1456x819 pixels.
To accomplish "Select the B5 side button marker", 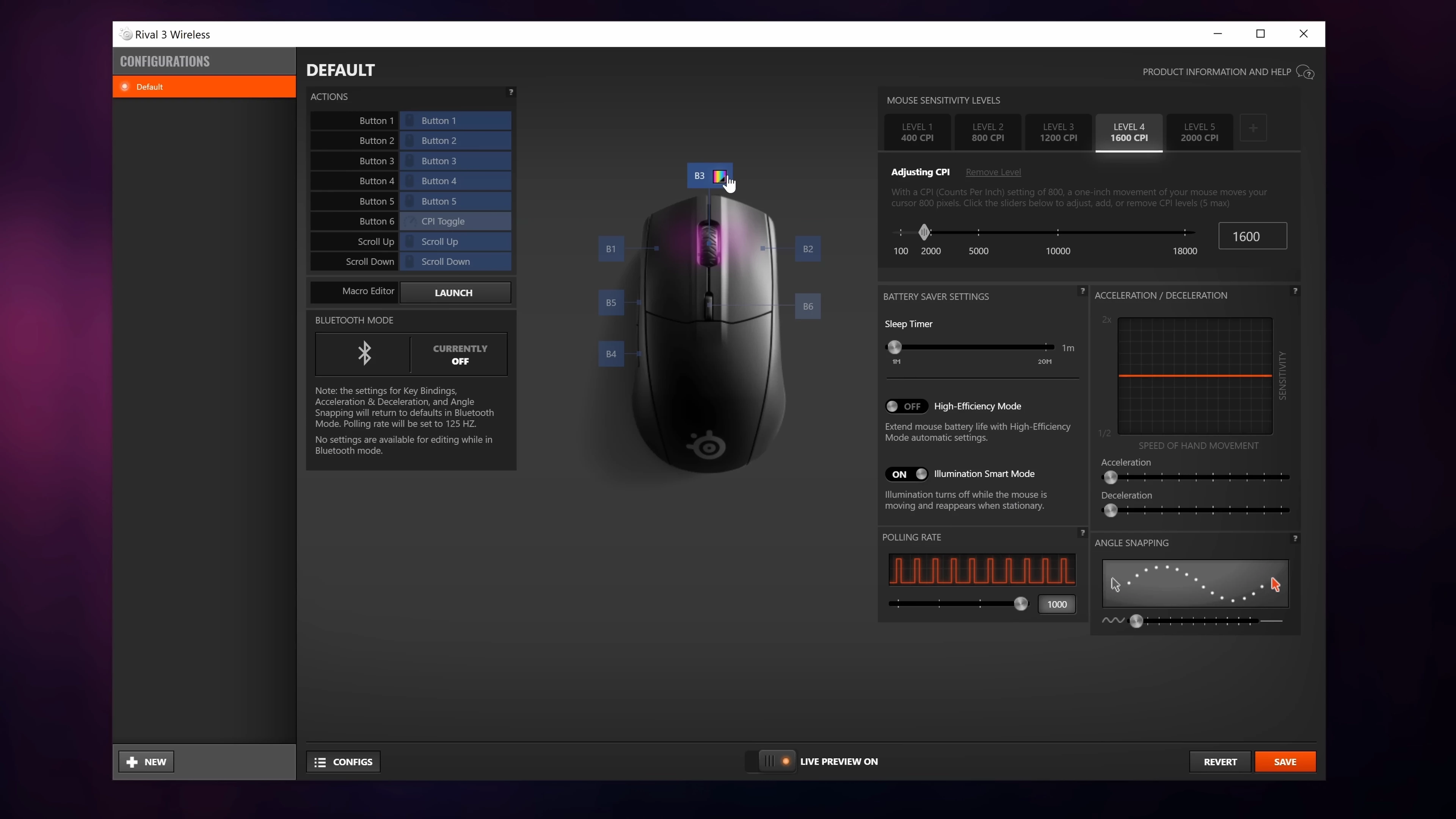I will tap(611, 303).
